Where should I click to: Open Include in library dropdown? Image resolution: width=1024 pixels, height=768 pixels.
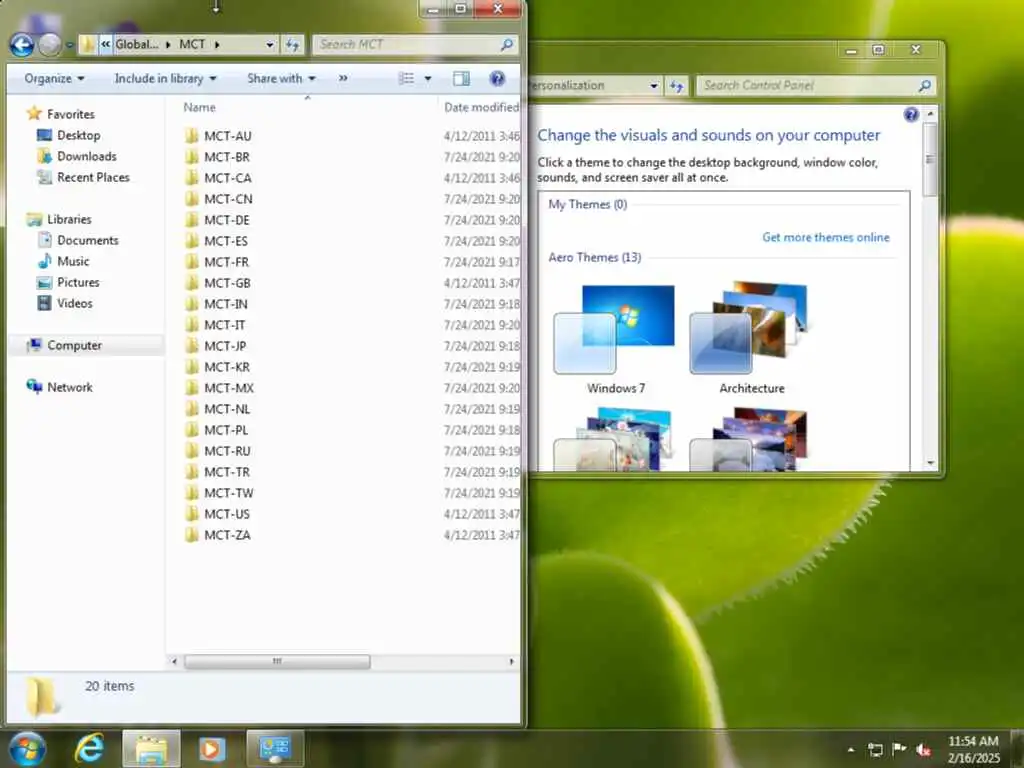(165, 78)
